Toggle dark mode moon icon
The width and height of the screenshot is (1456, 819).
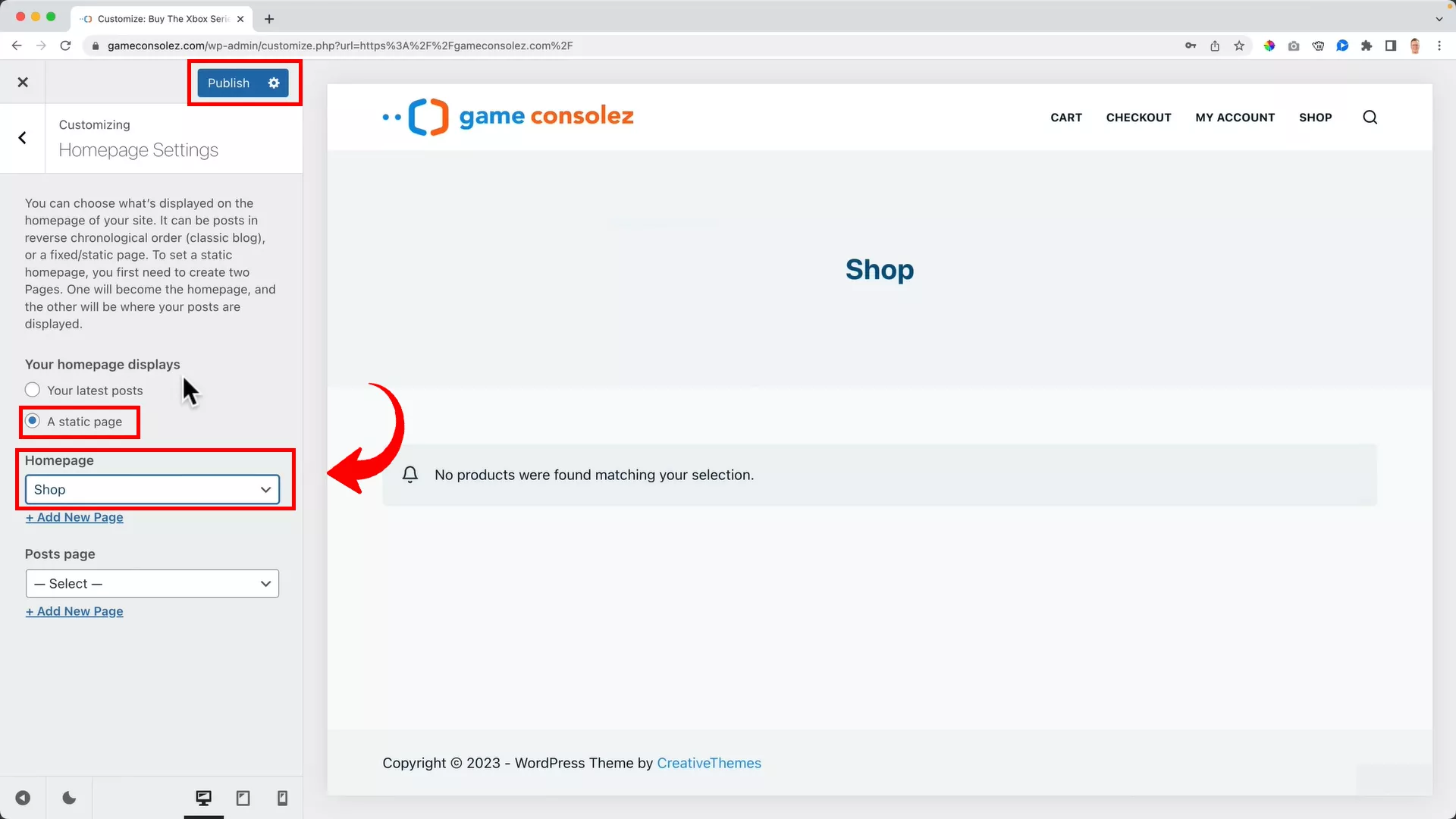click(69, 798)
